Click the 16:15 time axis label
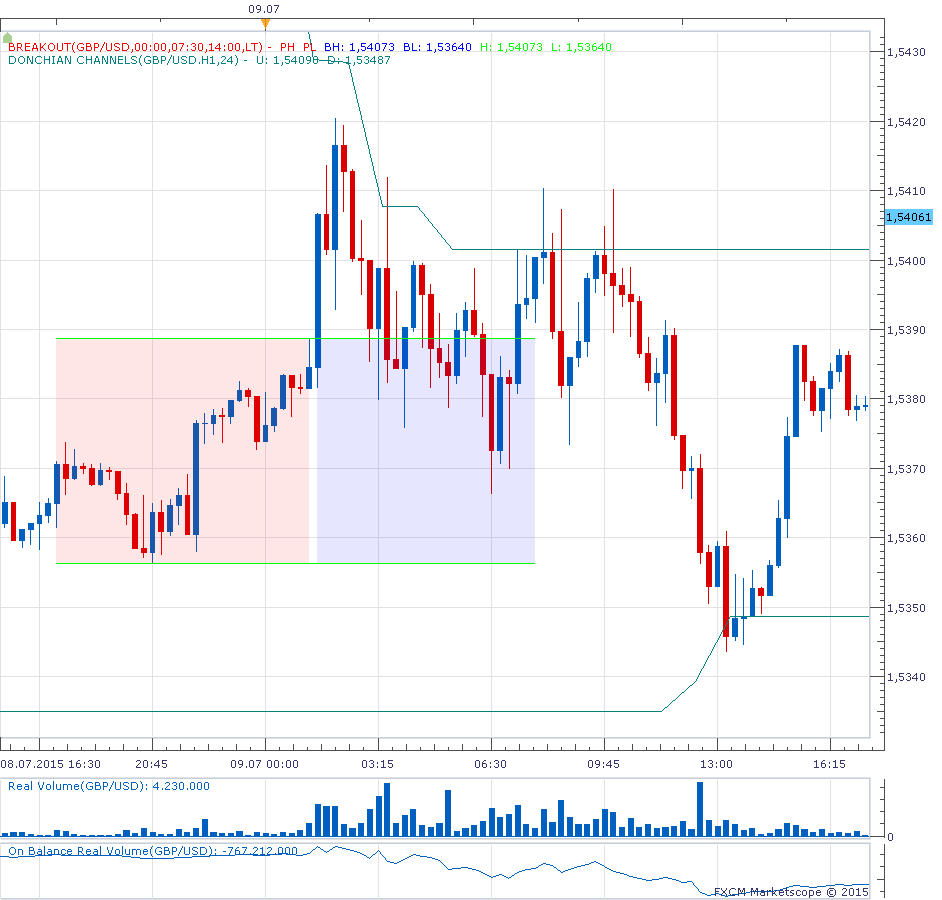This screenshot has width=942, height=900. pos(830,764)
